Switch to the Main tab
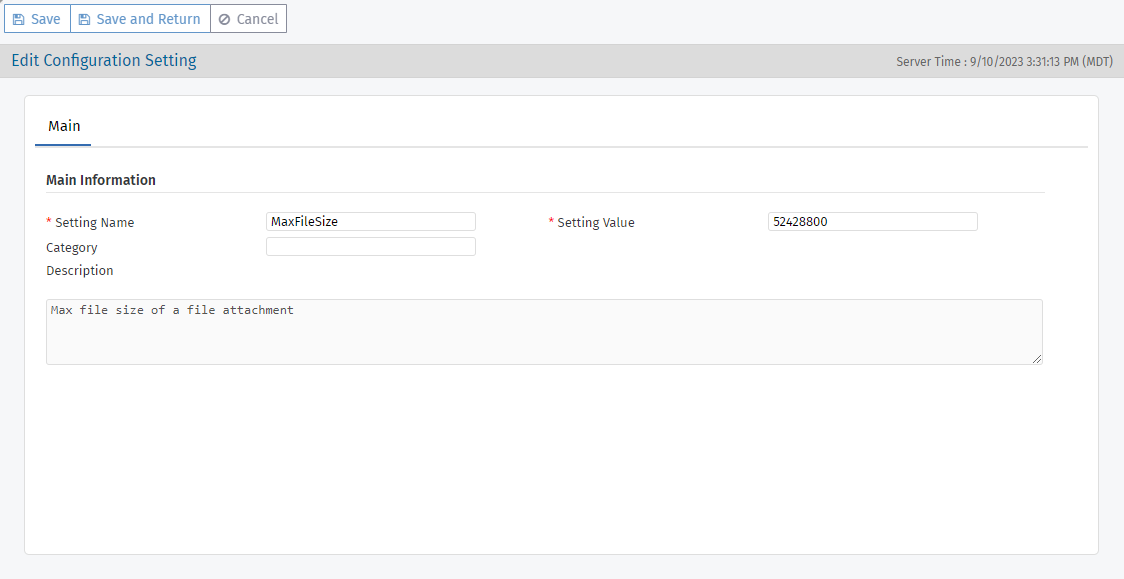Screen dimensions: 1124x579 (x=64, y=126)
